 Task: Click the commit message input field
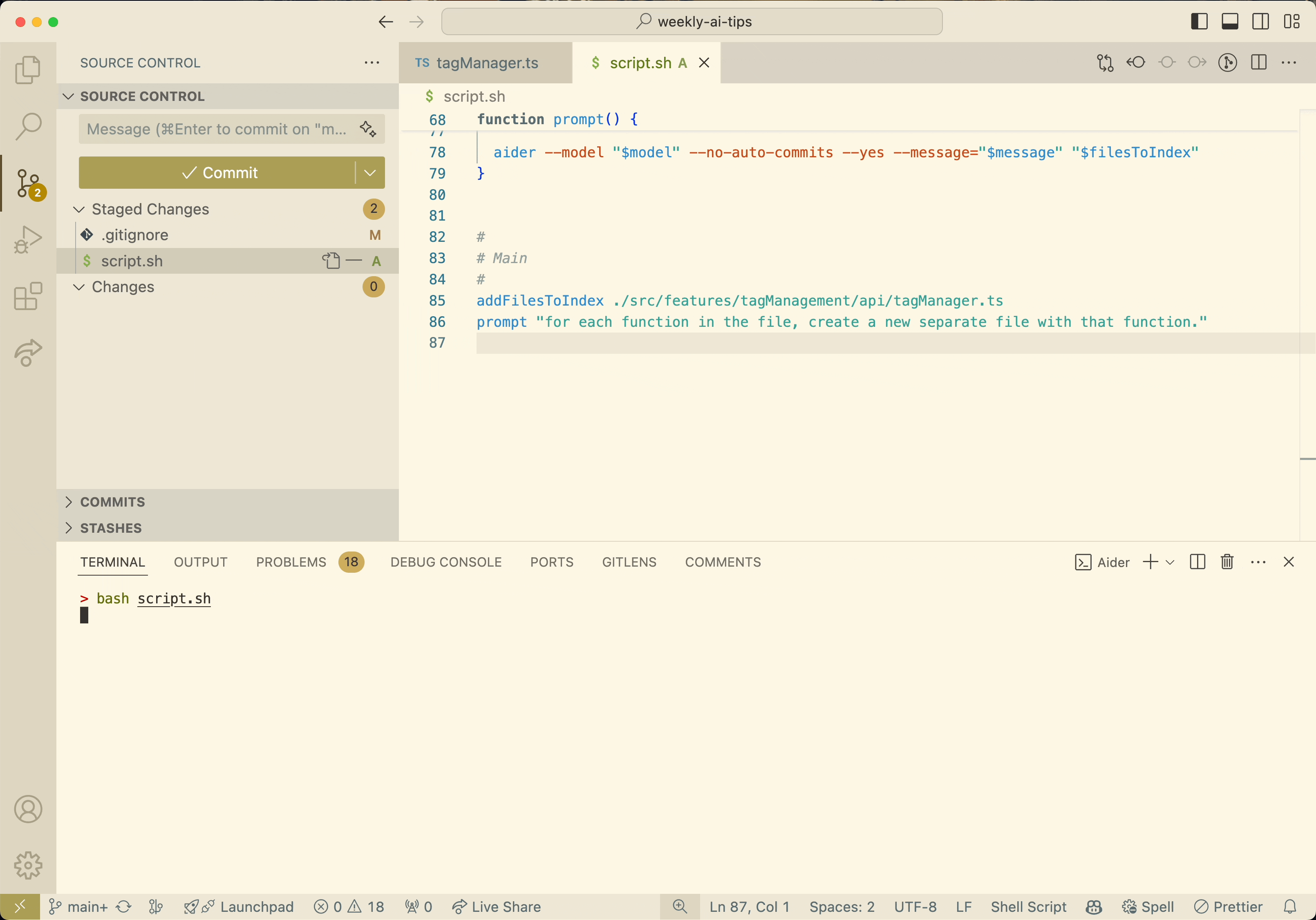[218, 129]
